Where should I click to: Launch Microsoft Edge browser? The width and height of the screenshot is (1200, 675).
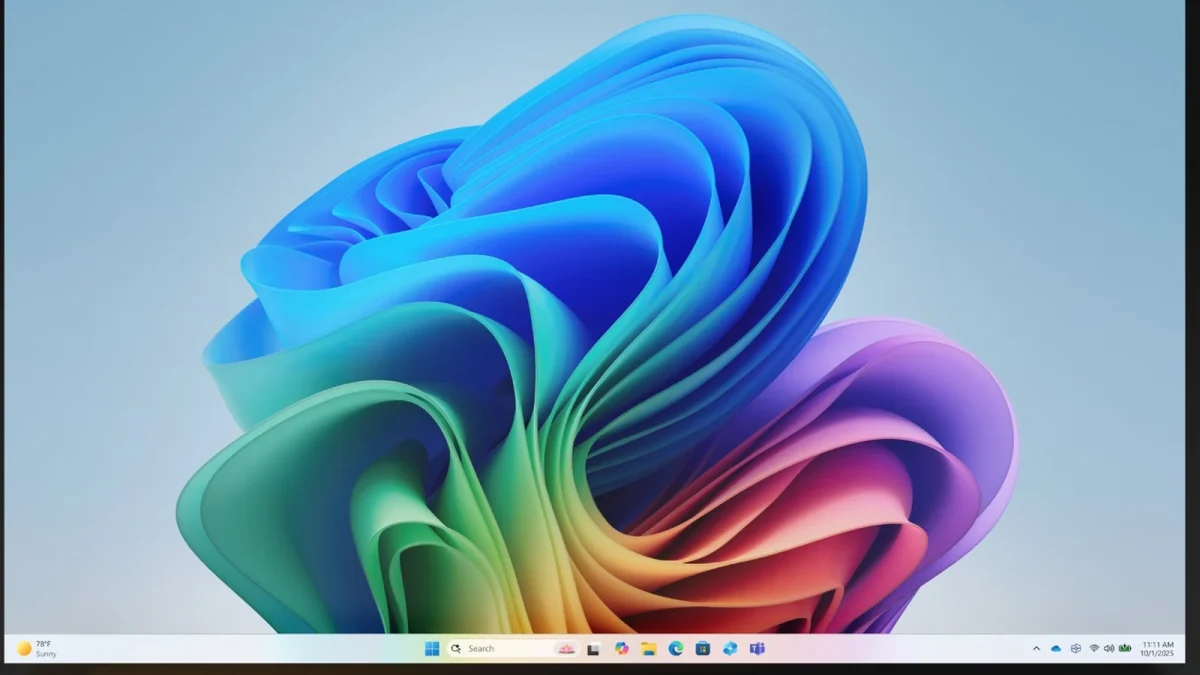coord(675,648)
